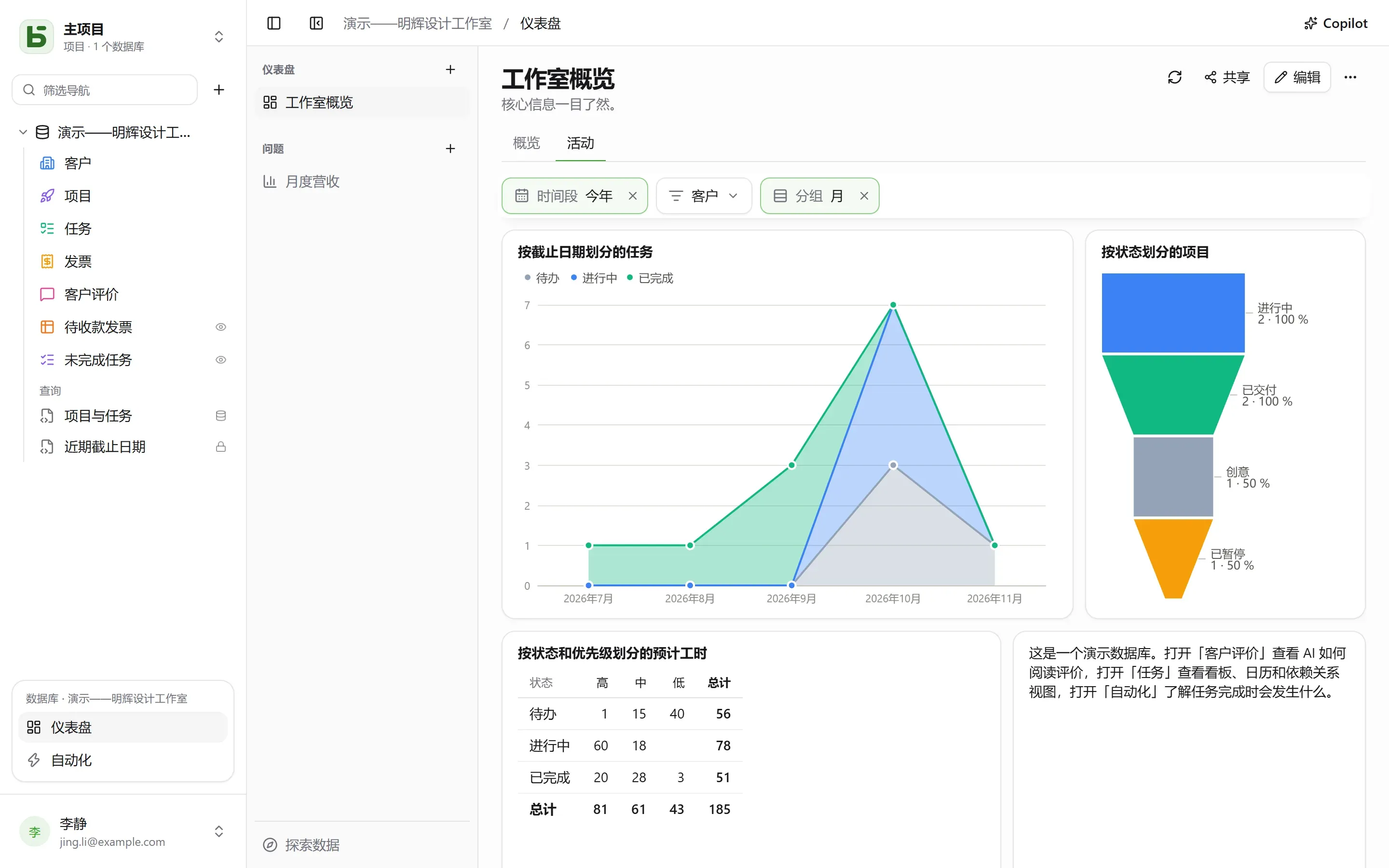Toggle the left sidebar panel icon
This screenshot has width=1389, height=868.
tap(274, 23)
